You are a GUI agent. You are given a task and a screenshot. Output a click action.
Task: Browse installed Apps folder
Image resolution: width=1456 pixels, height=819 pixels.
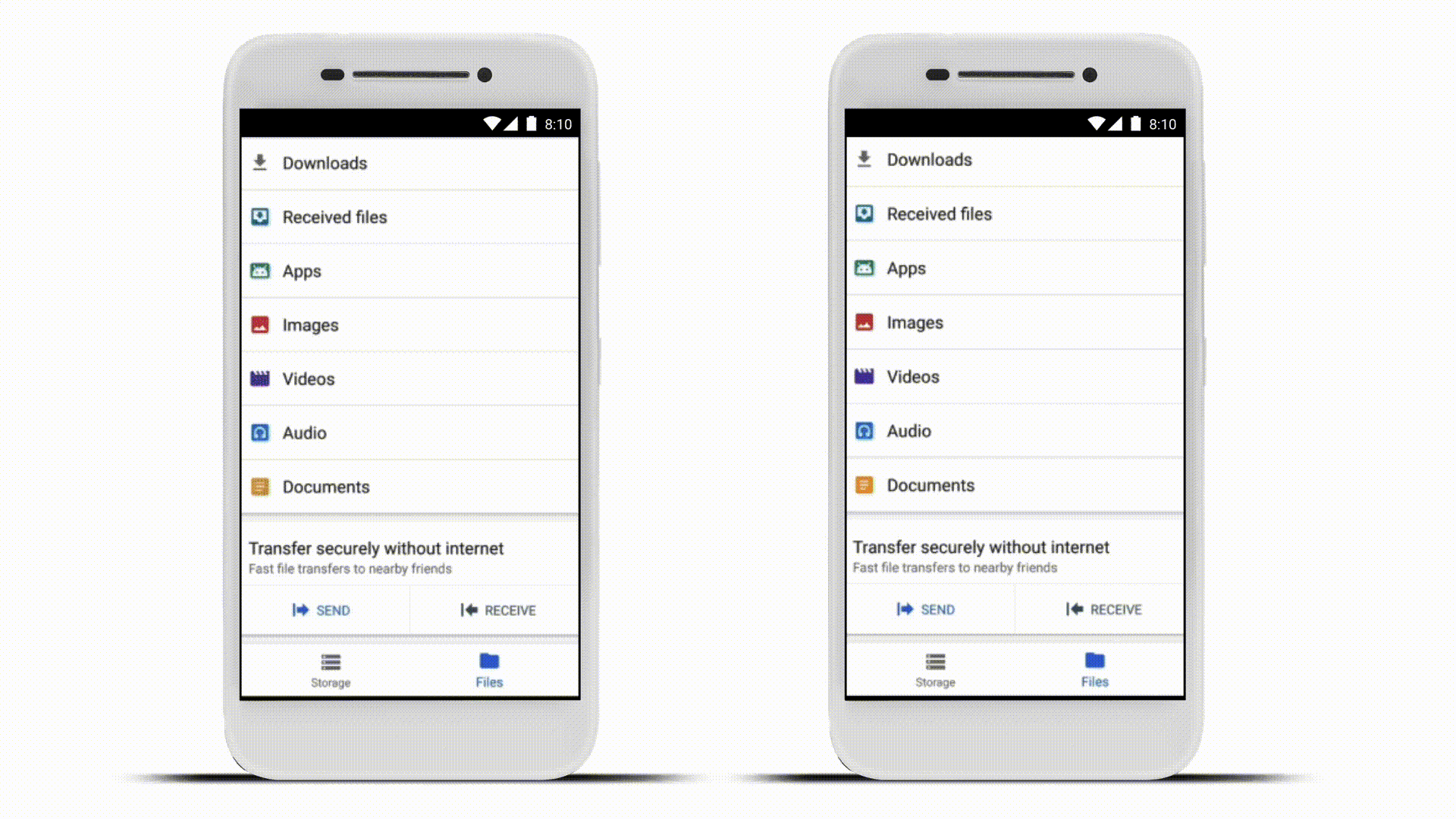coord(302,270)
